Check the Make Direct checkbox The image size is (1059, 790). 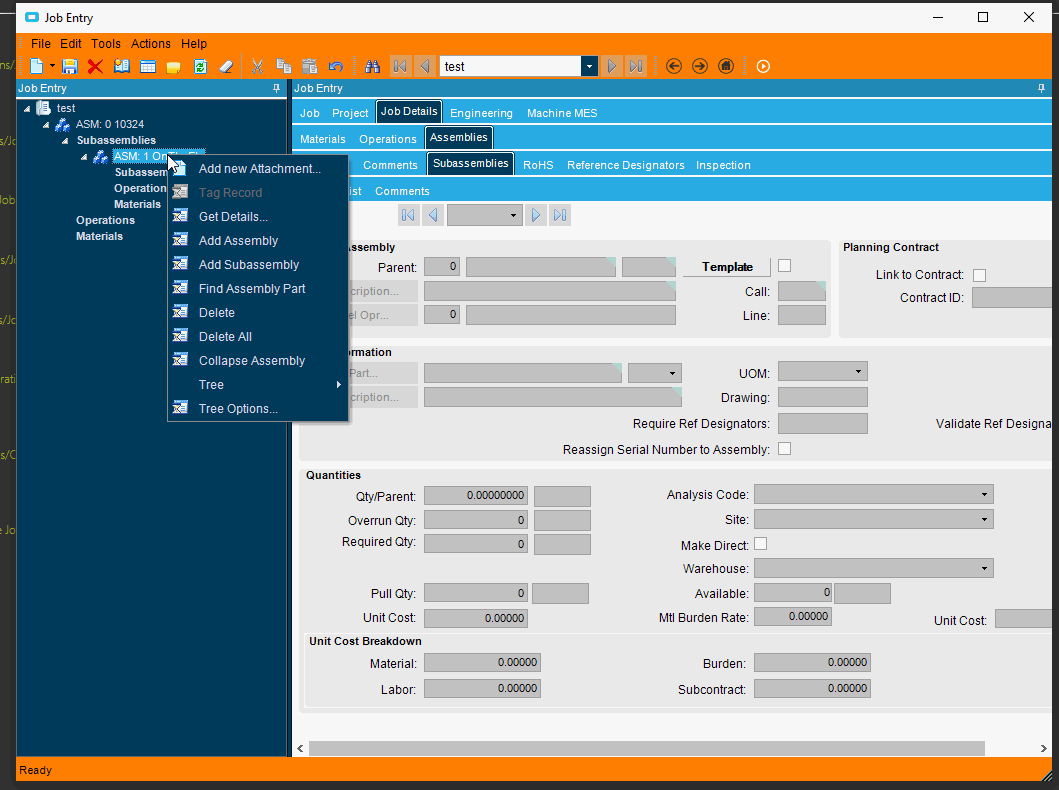pos(760,544)
